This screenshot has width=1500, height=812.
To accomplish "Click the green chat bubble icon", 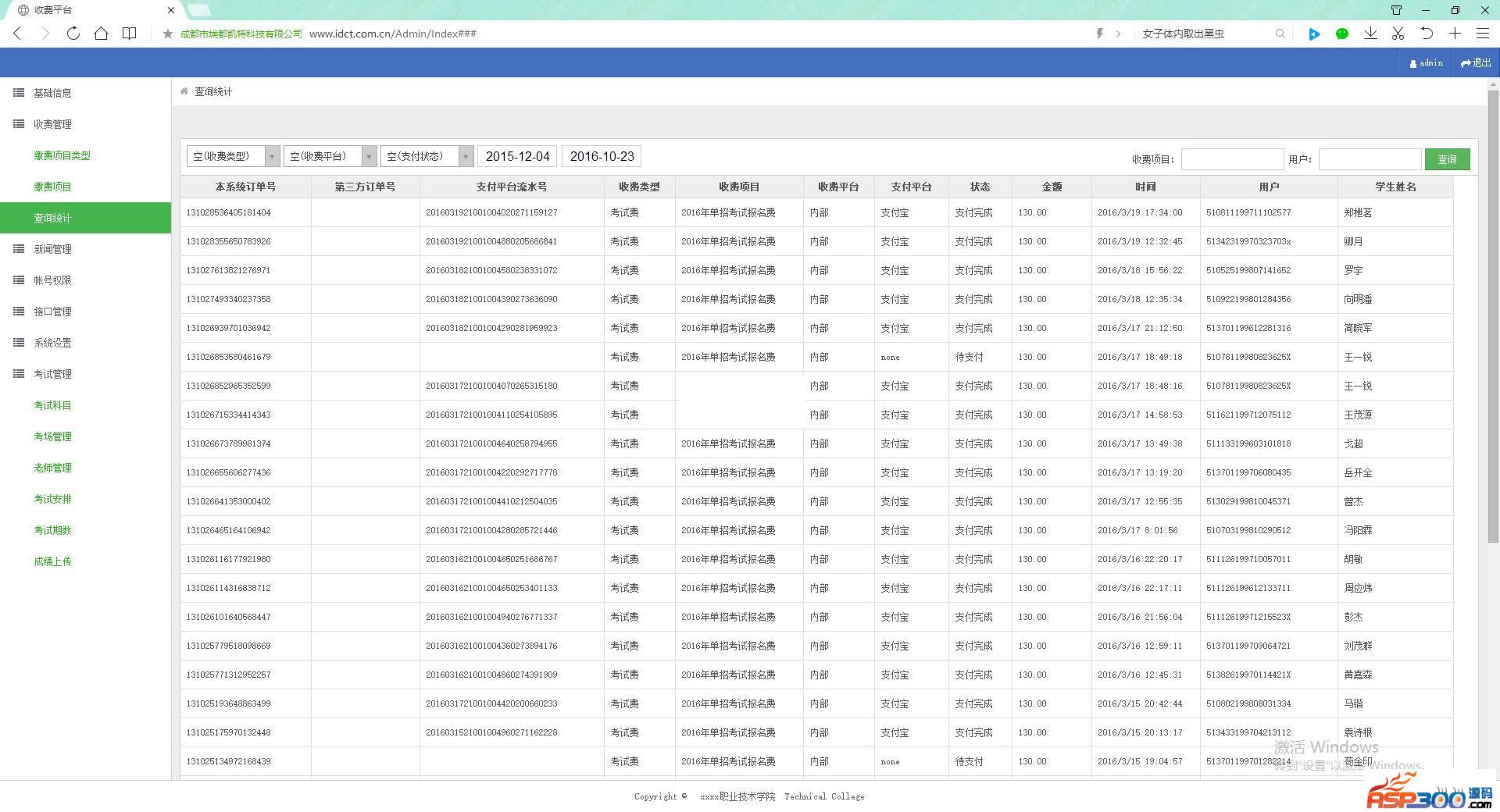I will click(1342, 34).
